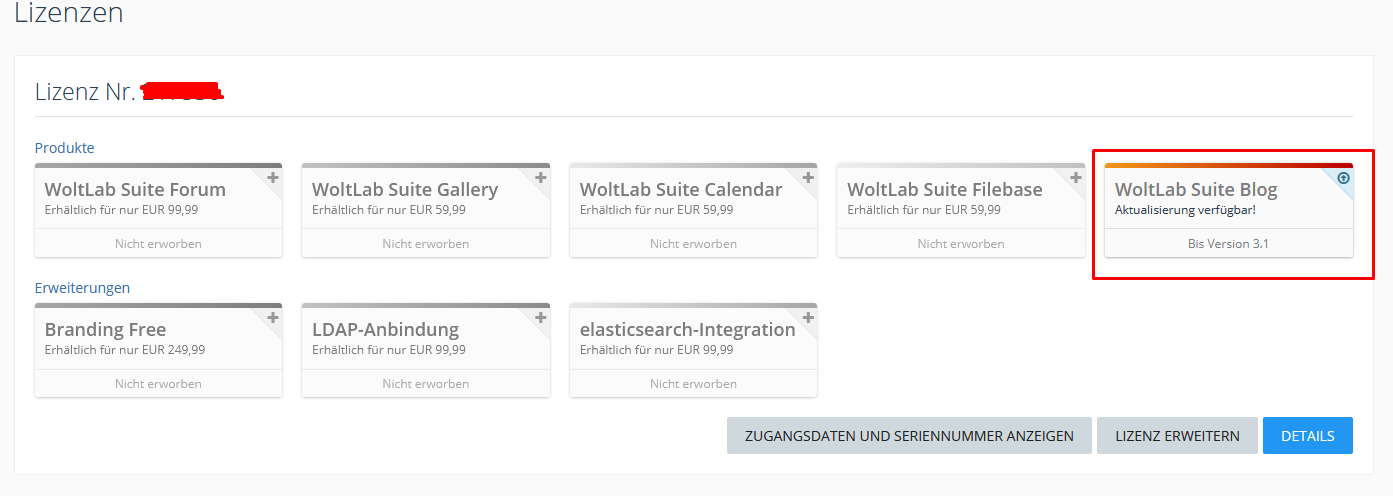Viewport: 1393px width, 496px height.
Task: Click the Produkte section heading
Action: 64,148
